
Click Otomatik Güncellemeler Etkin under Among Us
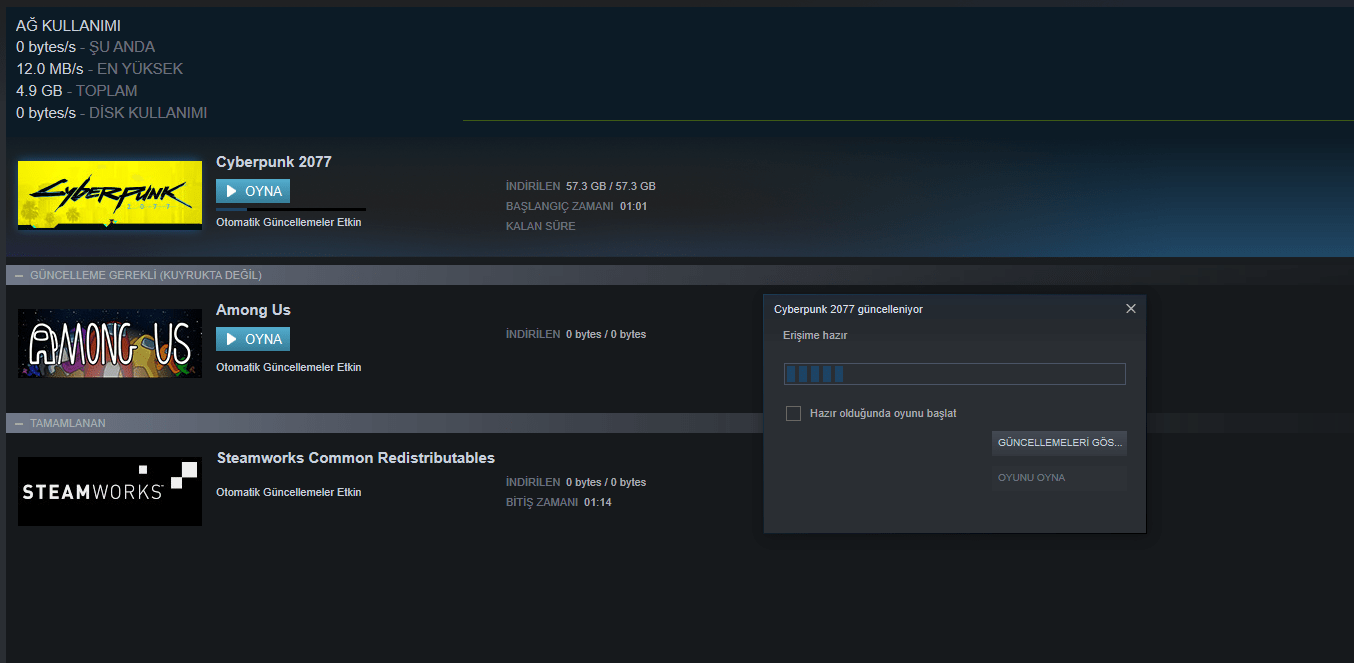tap(289, 367)
